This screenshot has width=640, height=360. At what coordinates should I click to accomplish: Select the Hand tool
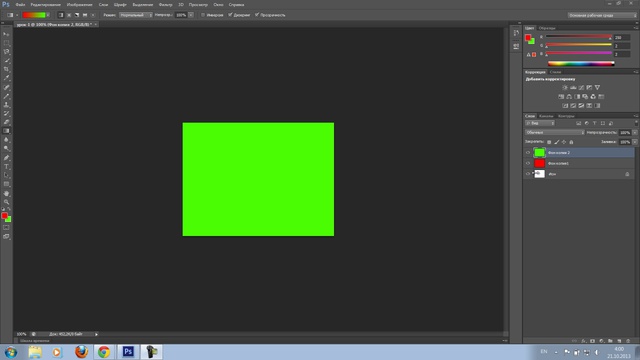coord(6,193)
